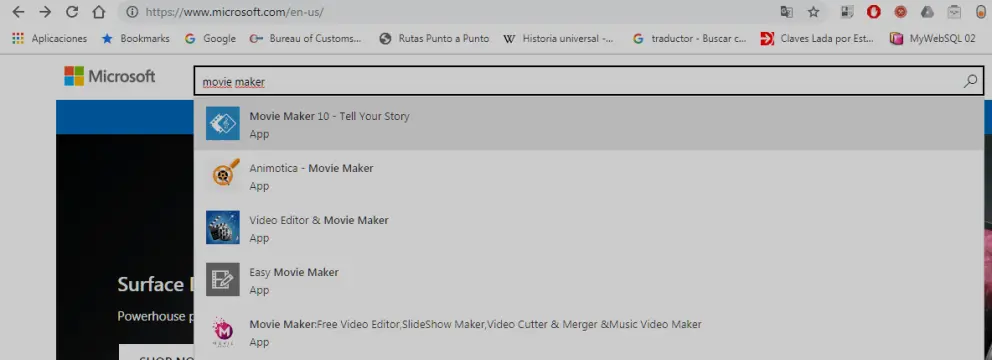Reload the current page

click(72, 11)
